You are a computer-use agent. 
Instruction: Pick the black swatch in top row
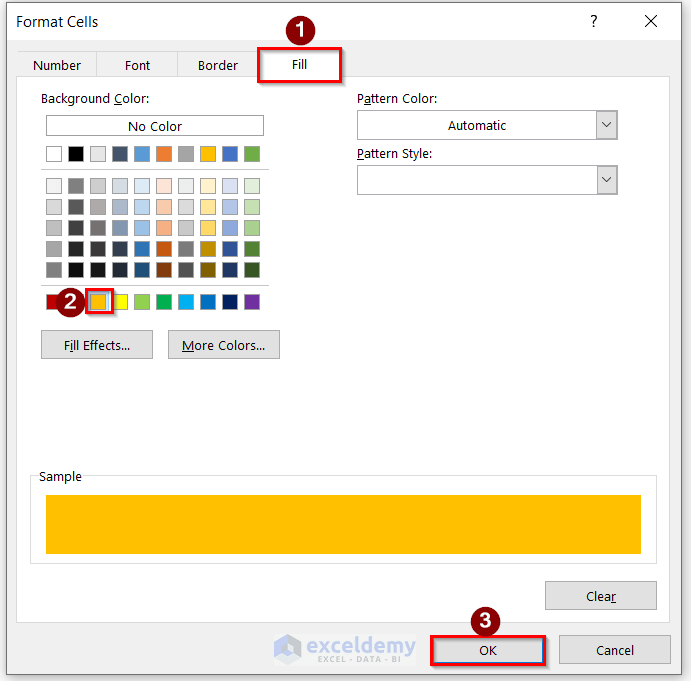tap(76, 154)
